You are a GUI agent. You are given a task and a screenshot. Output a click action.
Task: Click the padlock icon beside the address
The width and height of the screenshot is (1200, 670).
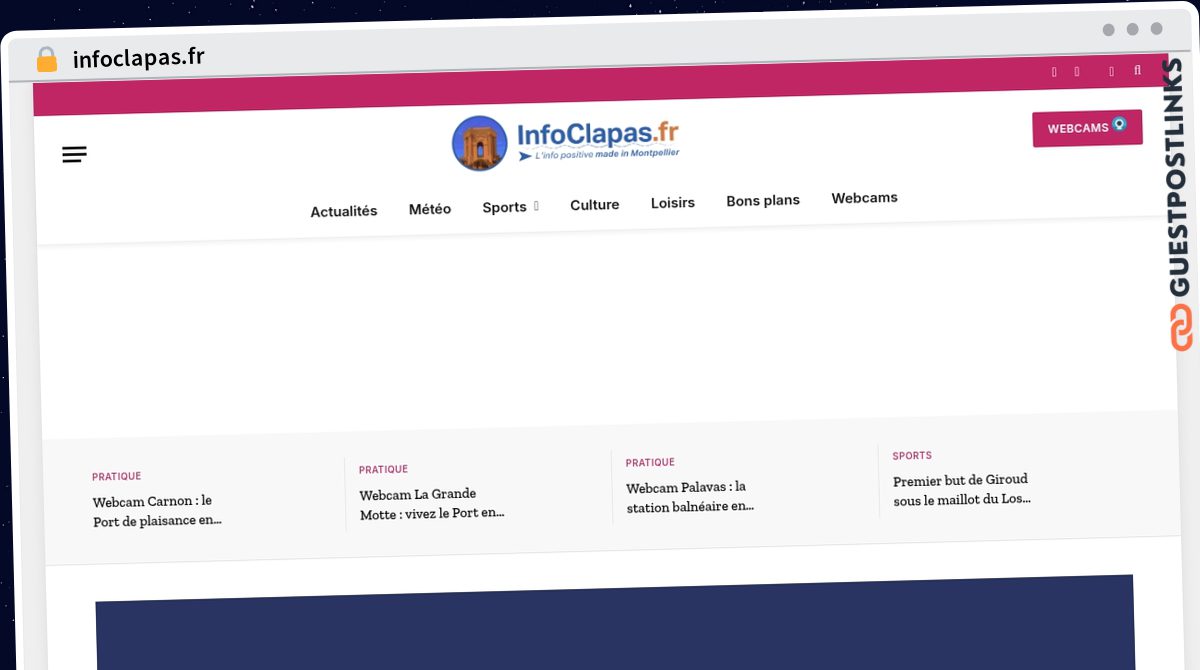click(x=46, y=59)
